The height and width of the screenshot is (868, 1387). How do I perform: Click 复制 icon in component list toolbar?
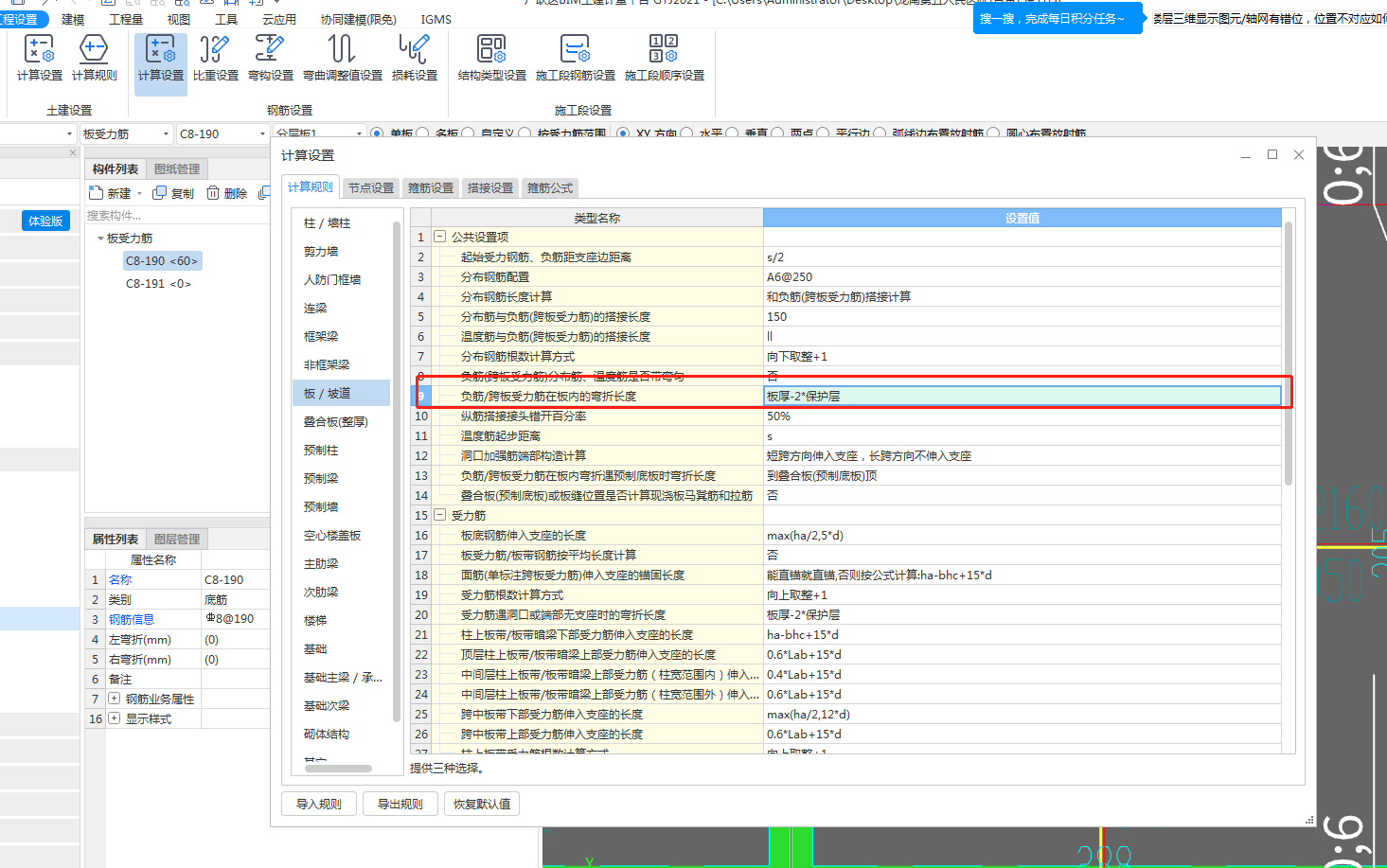coord(160,193)
